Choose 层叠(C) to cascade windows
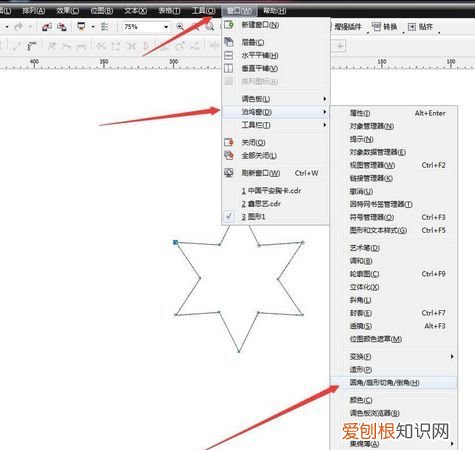 (276, 42)
